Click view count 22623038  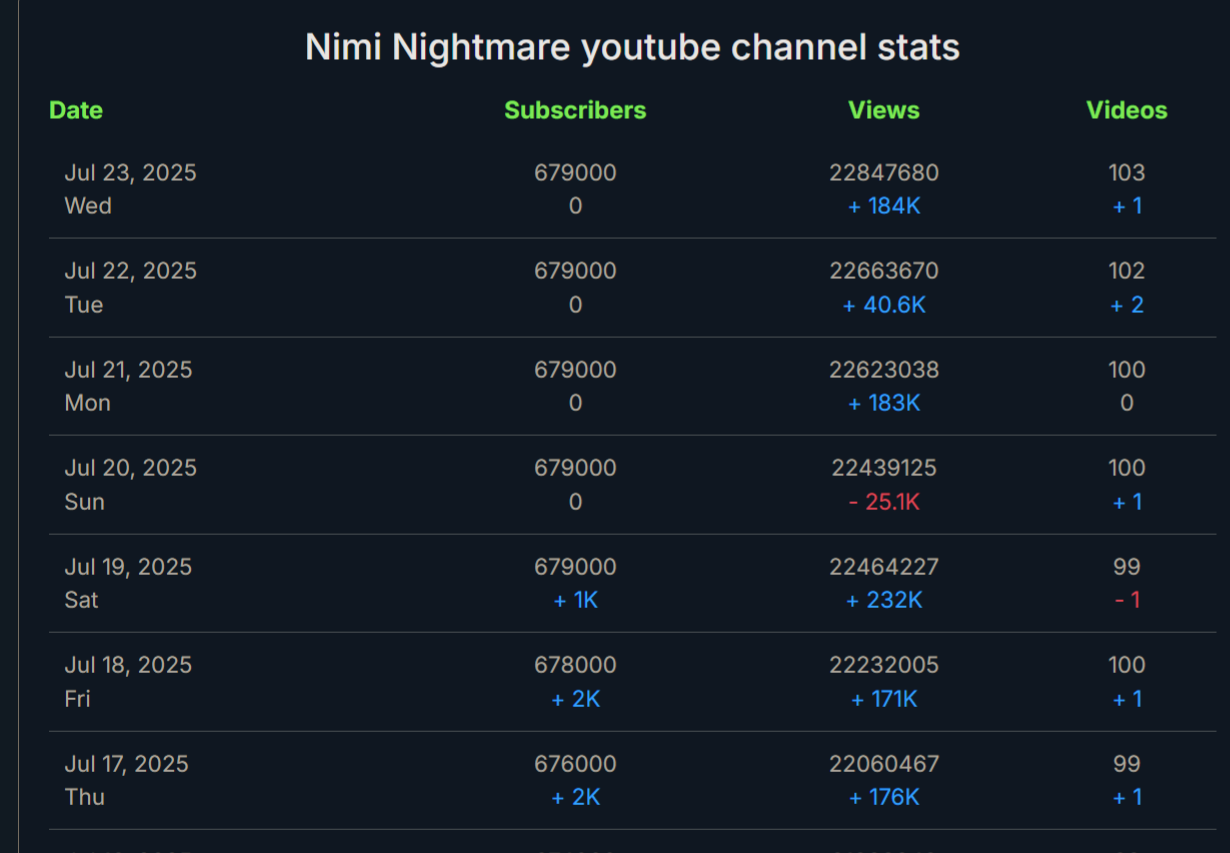(884, 370)
